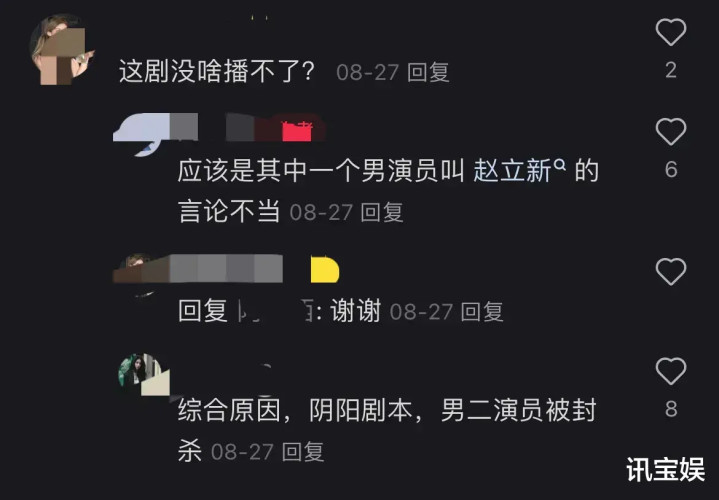Screen dimensions: 719x500
Task: Tap the yellow badge beside third username
Action: point(325,270)
